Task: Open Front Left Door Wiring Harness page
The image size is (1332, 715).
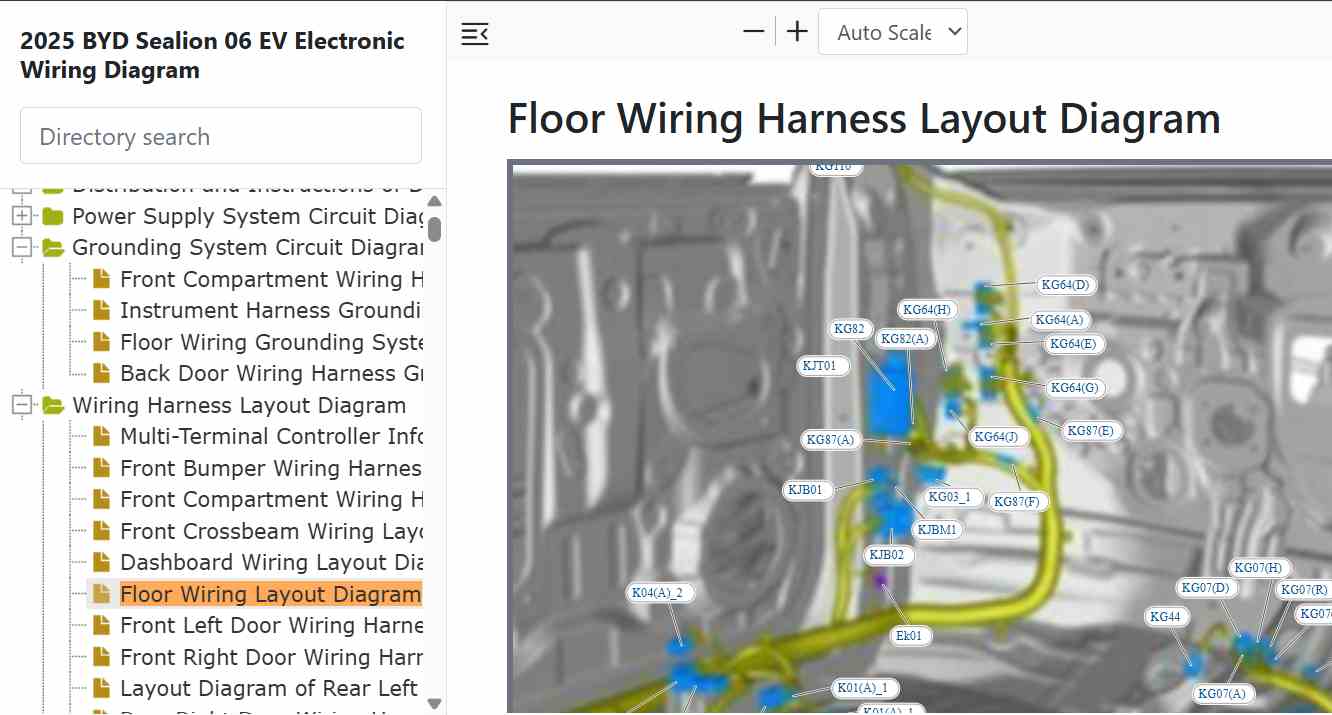Action: click(x=272, y=626)
